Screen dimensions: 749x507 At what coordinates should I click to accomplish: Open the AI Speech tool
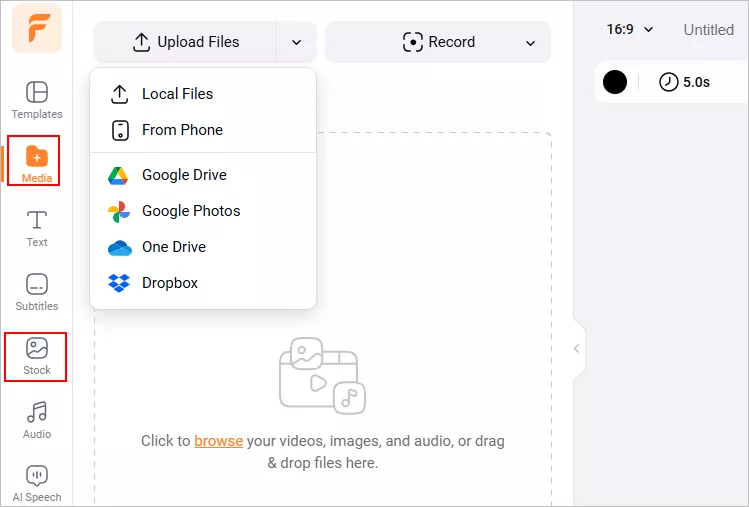pyautogui.click(x=37, y=484)
